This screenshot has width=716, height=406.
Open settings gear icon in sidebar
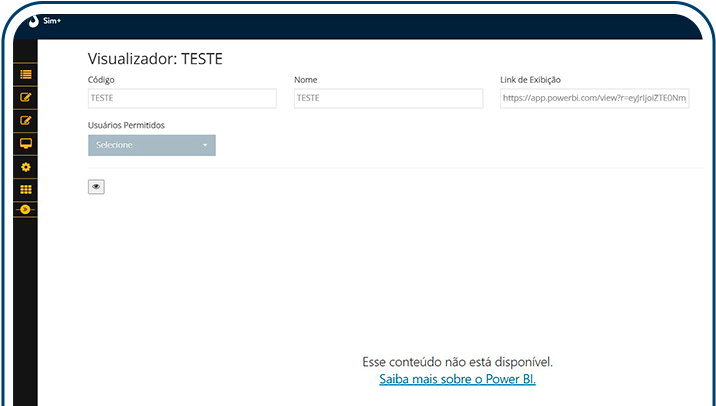pyautogui.click(x=26, y=167)
